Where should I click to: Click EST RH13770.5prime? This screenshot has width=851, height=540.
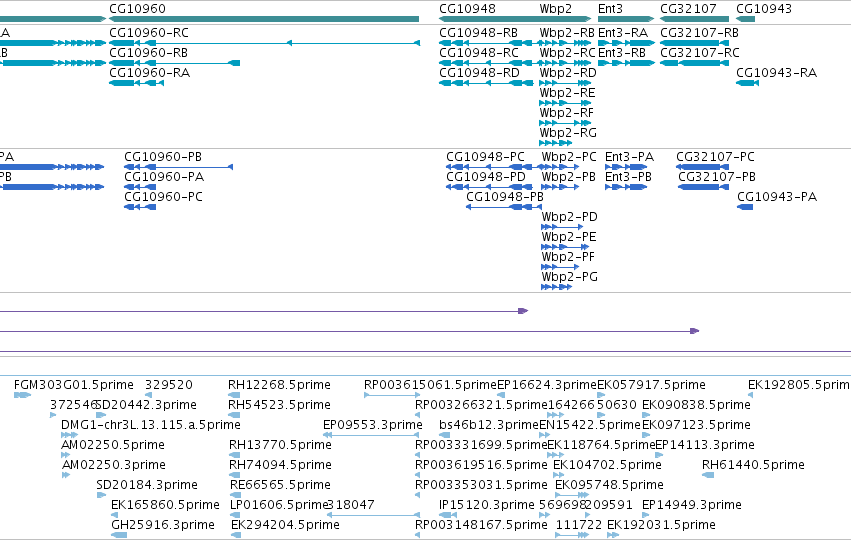[235, 455]
